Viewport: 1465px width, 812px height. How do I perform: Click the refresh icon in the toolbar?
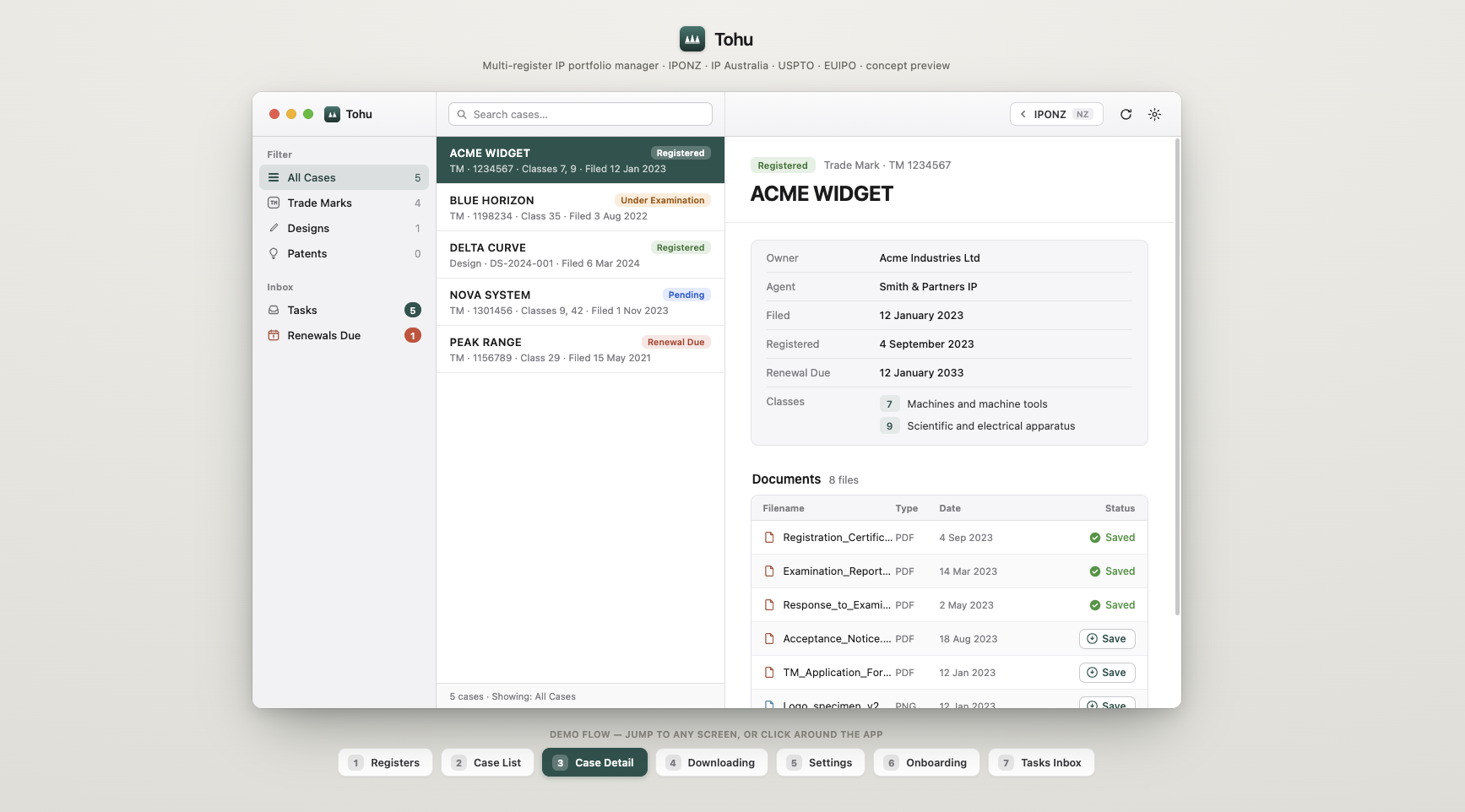tap(1126, 115)
